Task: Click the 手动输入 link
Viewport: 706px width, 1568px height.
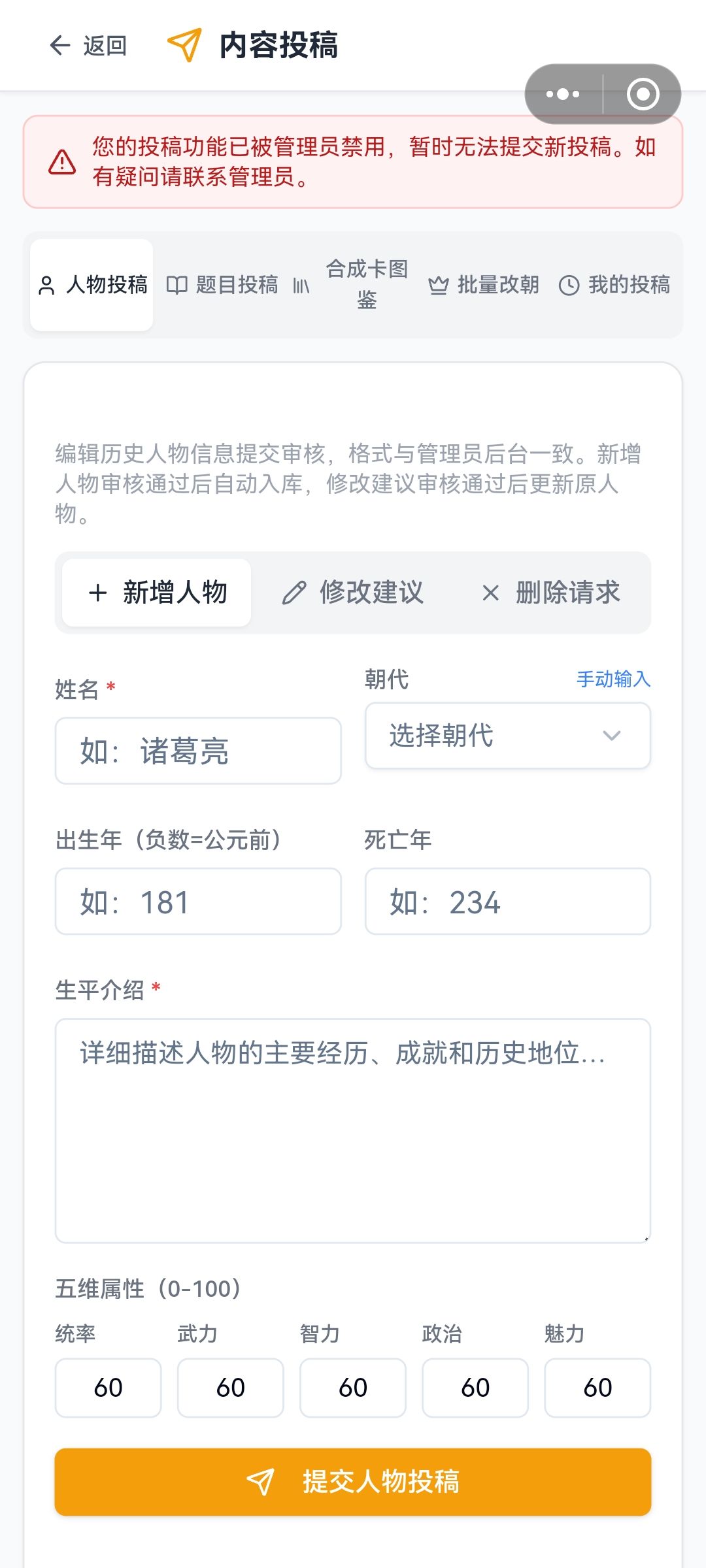Action: click(x=613, y=679)
